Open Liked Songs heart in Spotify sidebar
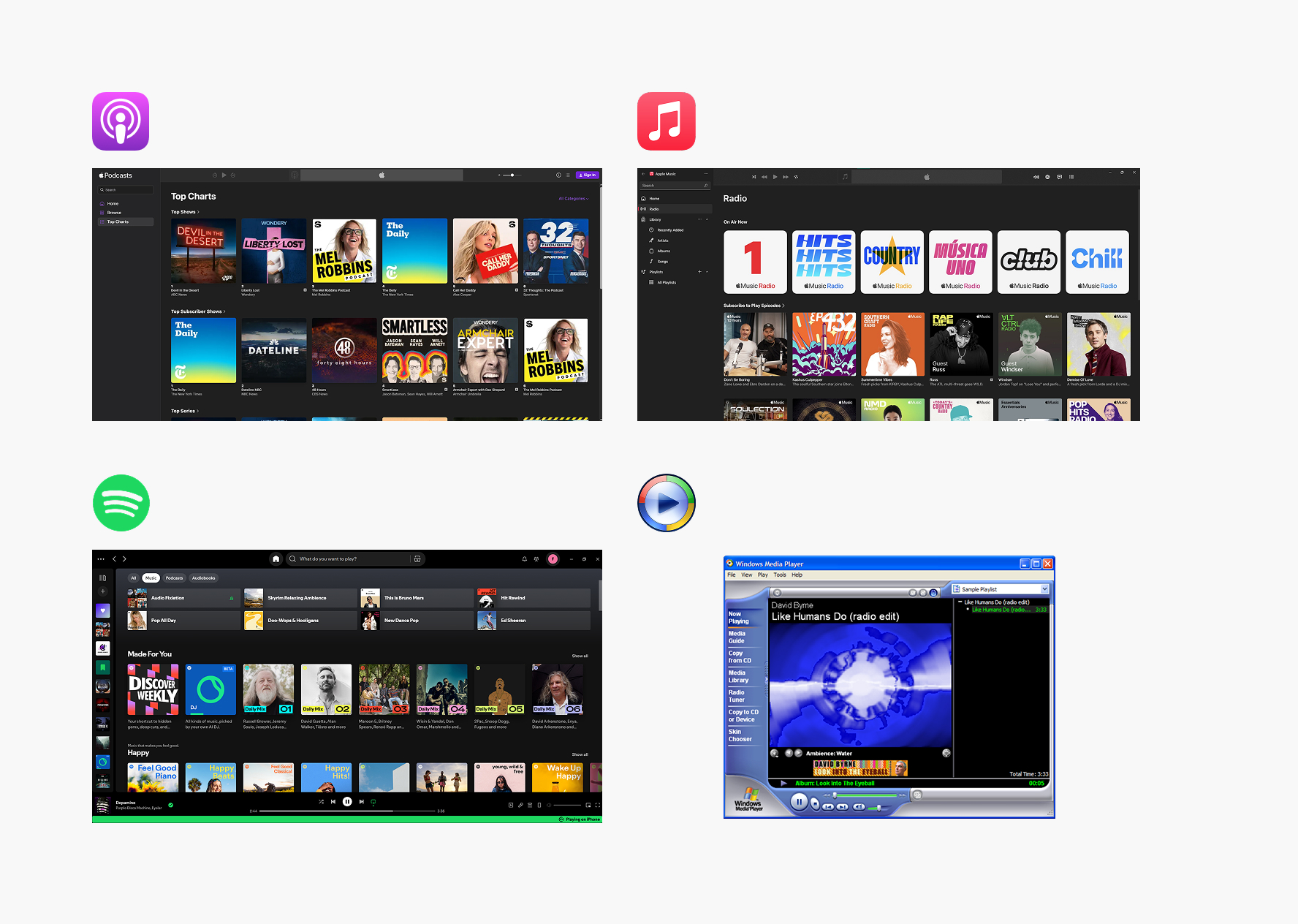1298x924 pixels. (103, 610)
